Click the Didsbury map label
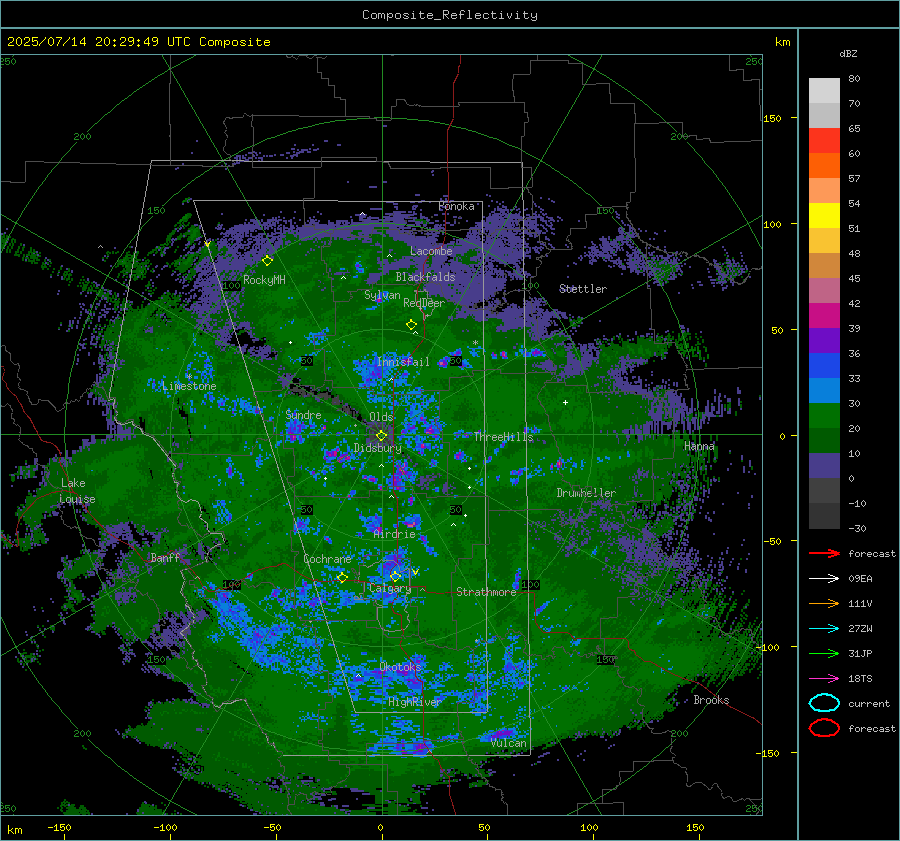900x841 pixels. 378,448
